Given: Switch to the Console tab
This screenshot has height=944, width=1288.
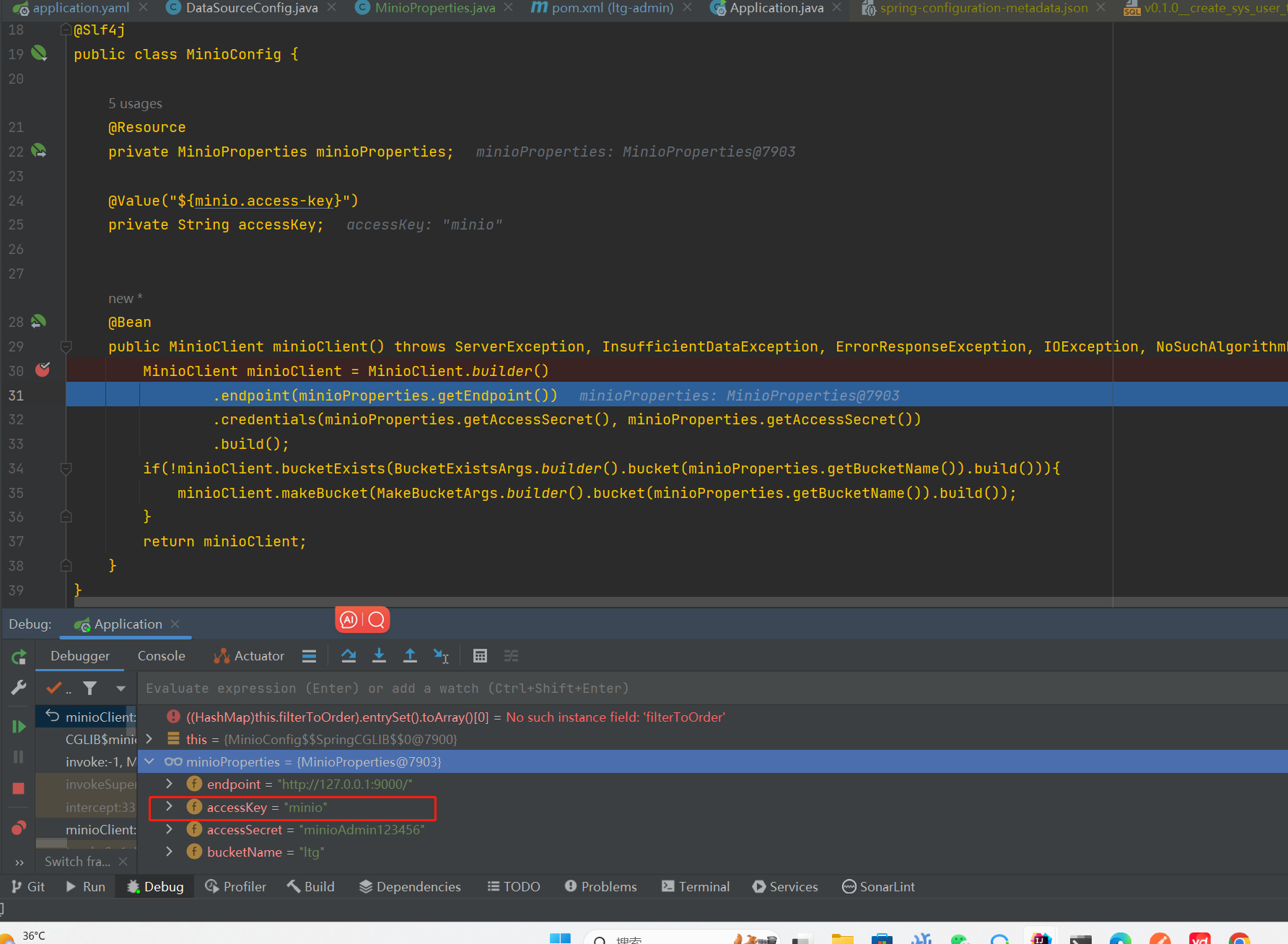Looking at the screenshot, I should 161,655.
